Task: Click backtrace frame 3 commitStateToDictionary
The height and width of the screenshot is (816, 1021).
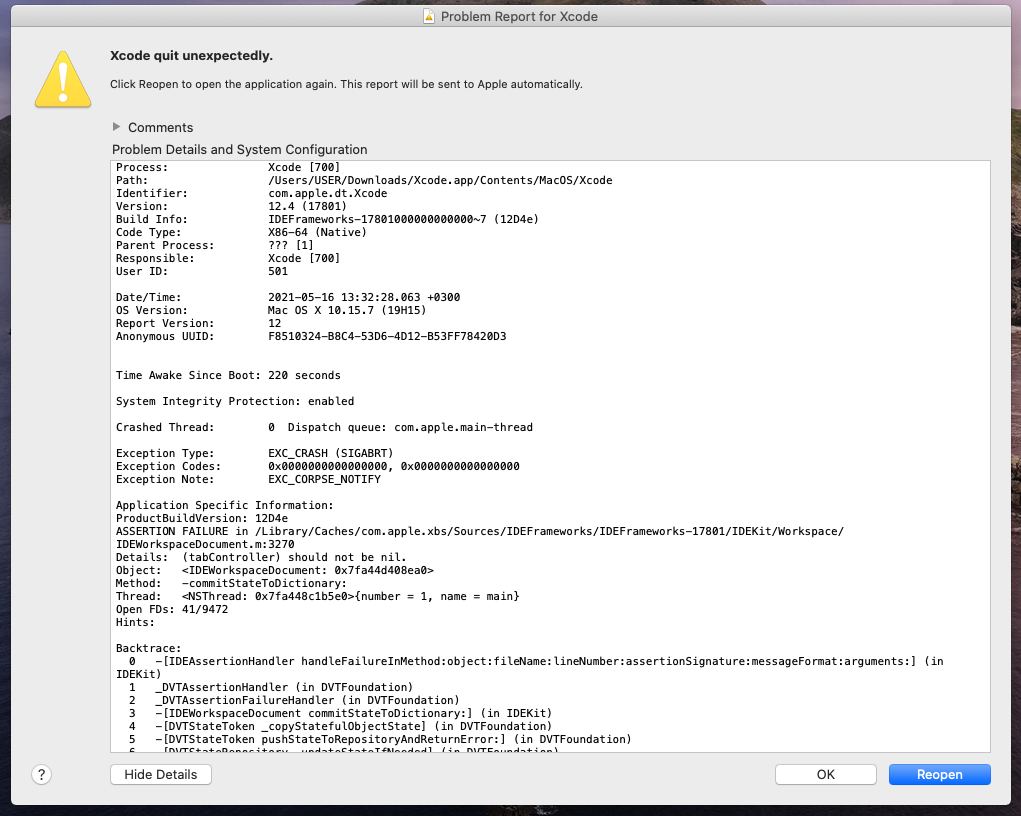Action: point(341,714)
